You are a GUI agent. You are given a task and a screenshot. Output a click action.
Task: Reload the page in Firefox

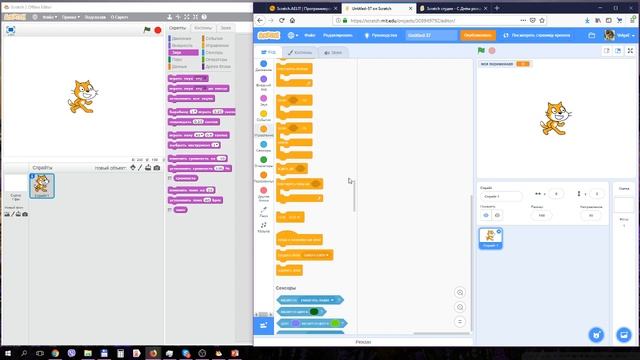282,20
